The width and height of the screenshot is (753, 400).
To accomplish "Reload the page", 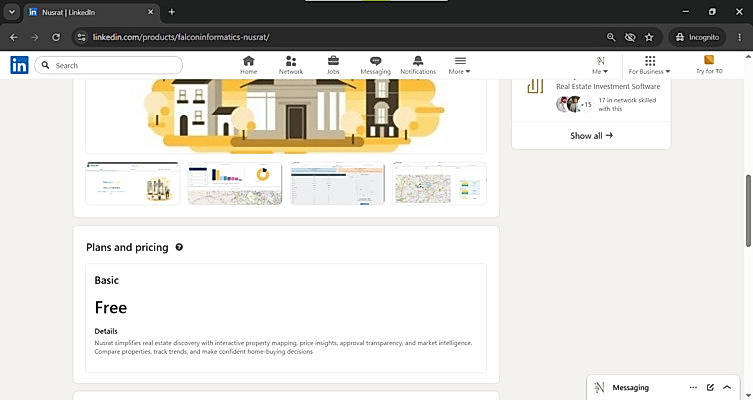I will click(56, 37).
